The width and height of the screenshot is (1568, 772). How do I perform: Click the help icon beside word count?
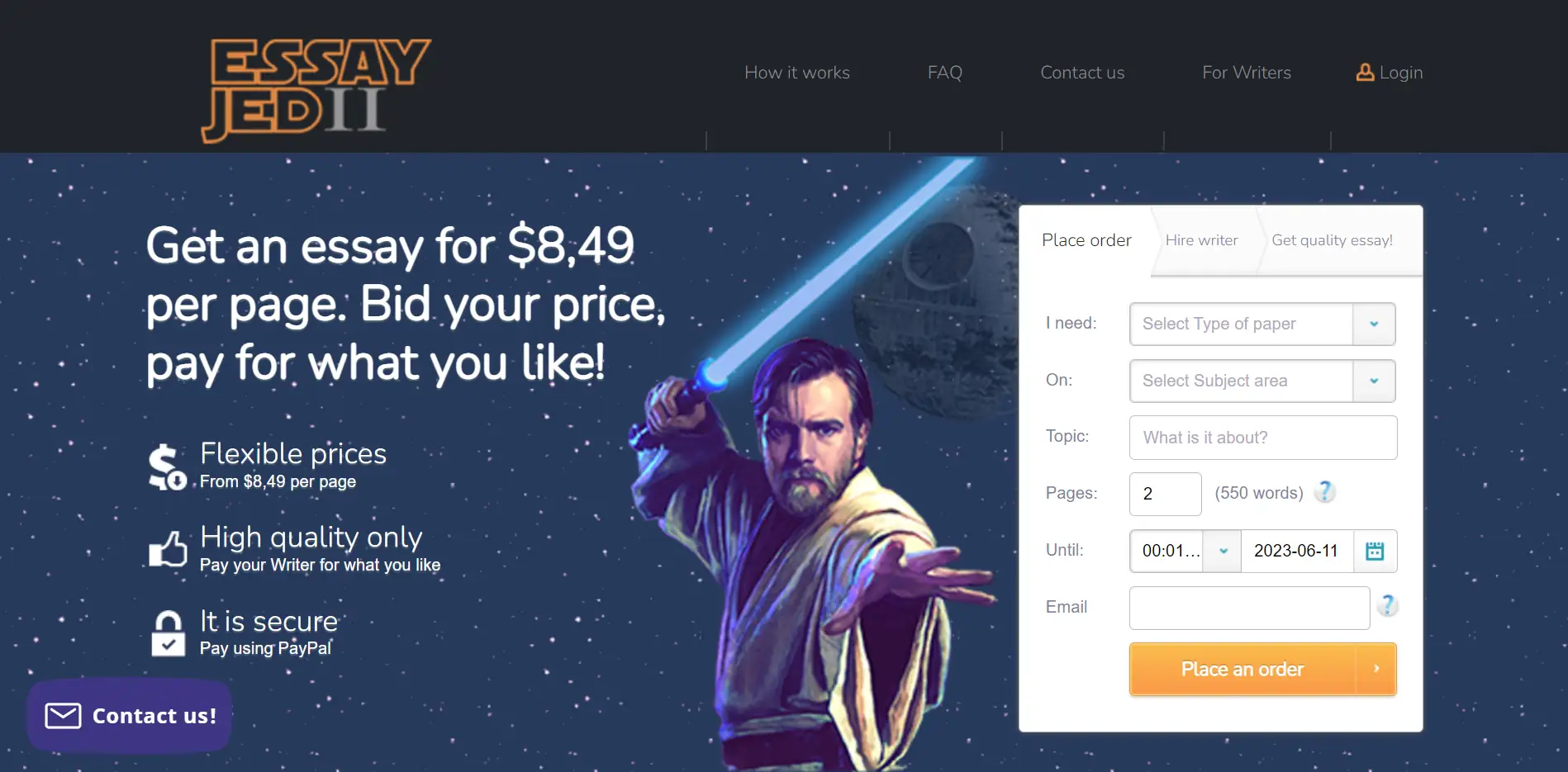[x=1325, y=492]
